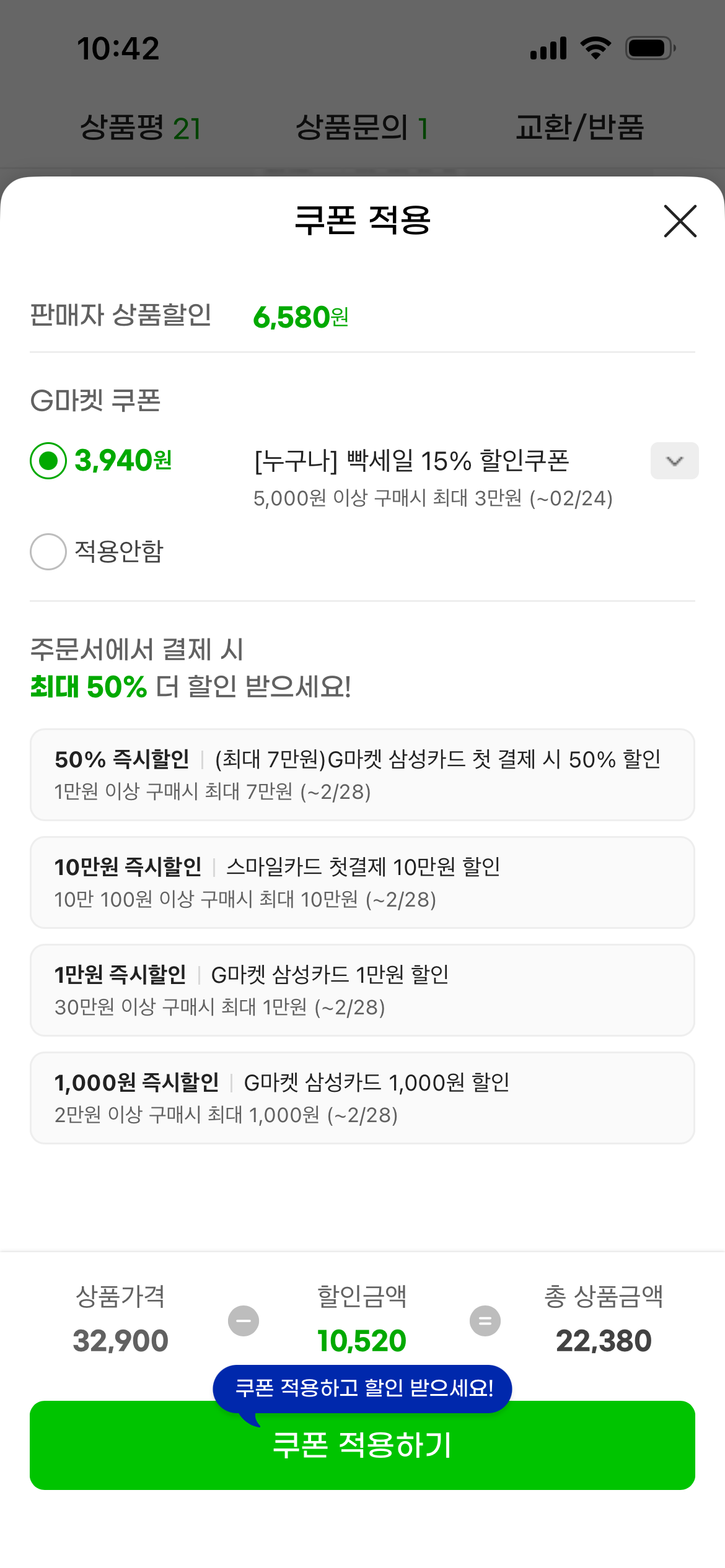
Task: Go to the 교환/반품 tab
Action: pyautogui.click(x=580, y=128)
